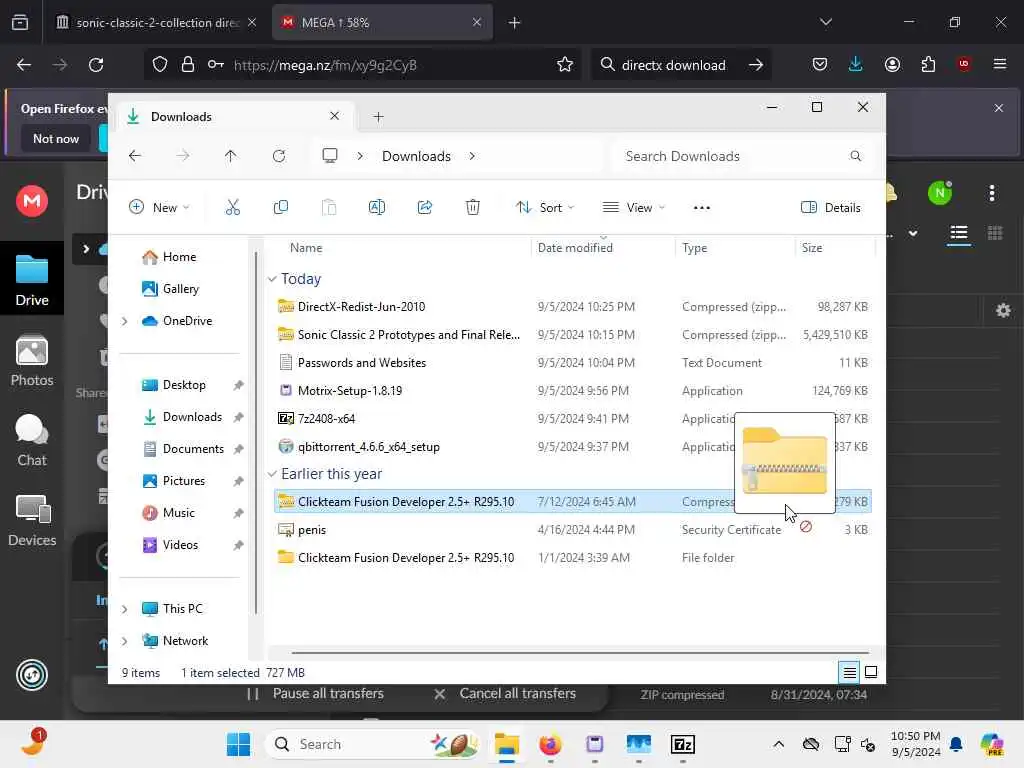The height and width of the screenshot is (768, 1024).
Task: Open Gallery in the navigation pane
Action: click(180, 289)
